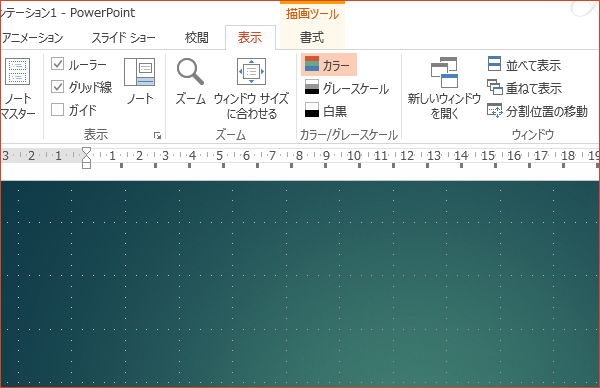Select the カラー (Color) view mode
The height and width of the screenshot is (388, 600).
point(329,65)
